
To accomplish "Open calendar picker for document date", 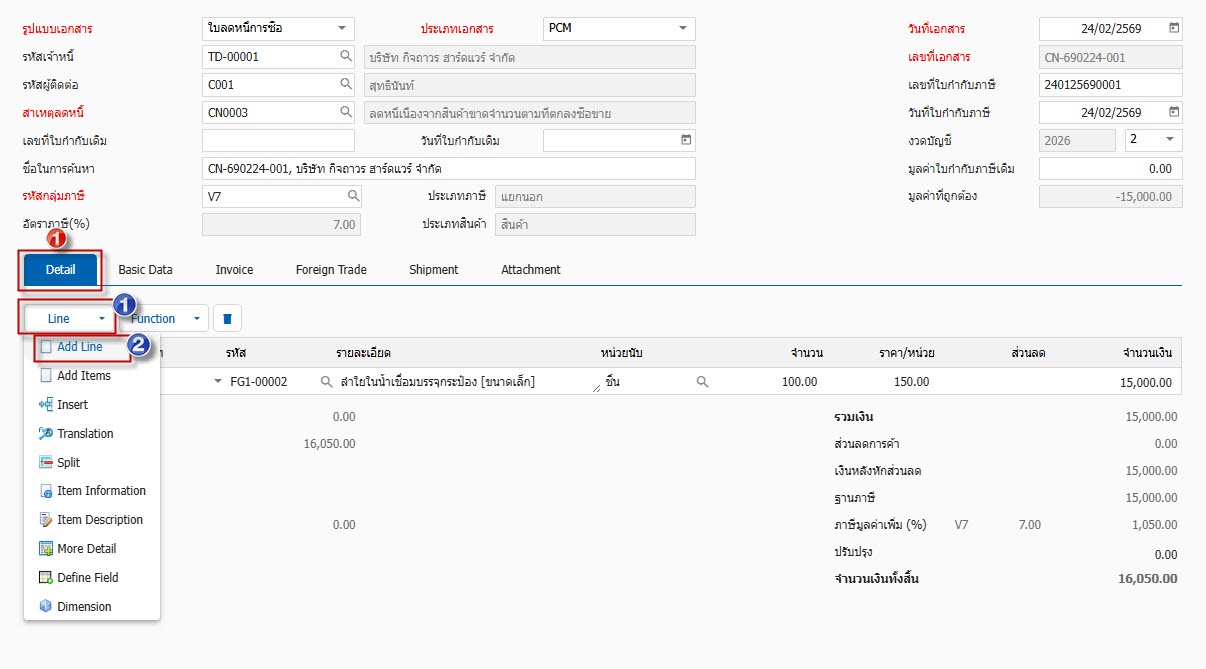I will [x=1174, y=29].
